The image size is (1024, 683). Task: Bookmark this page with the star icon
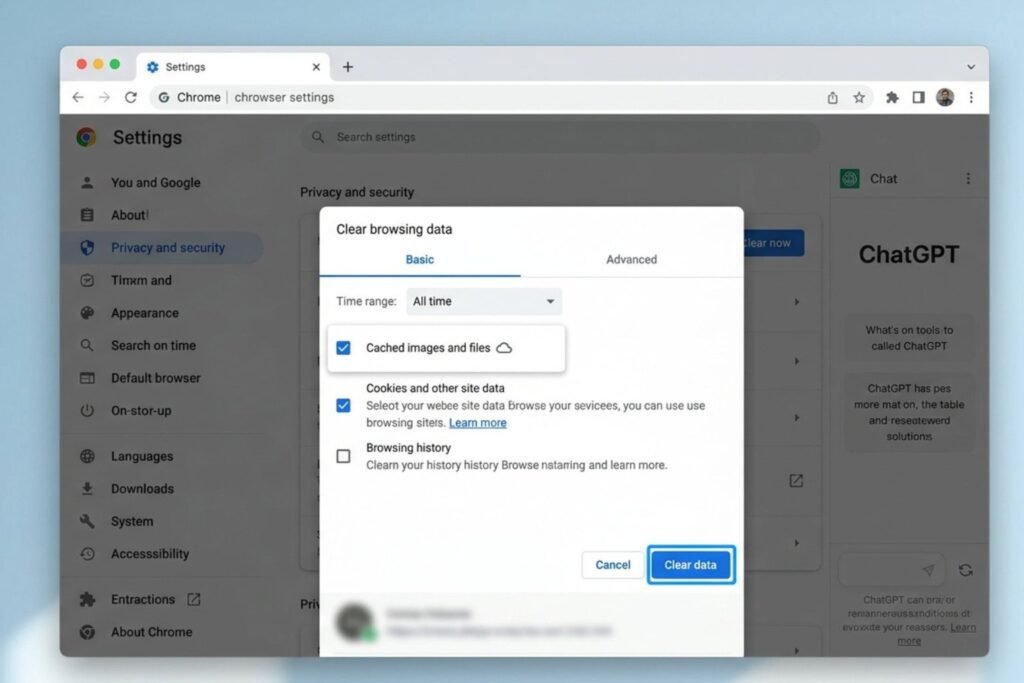coord(859,97)
